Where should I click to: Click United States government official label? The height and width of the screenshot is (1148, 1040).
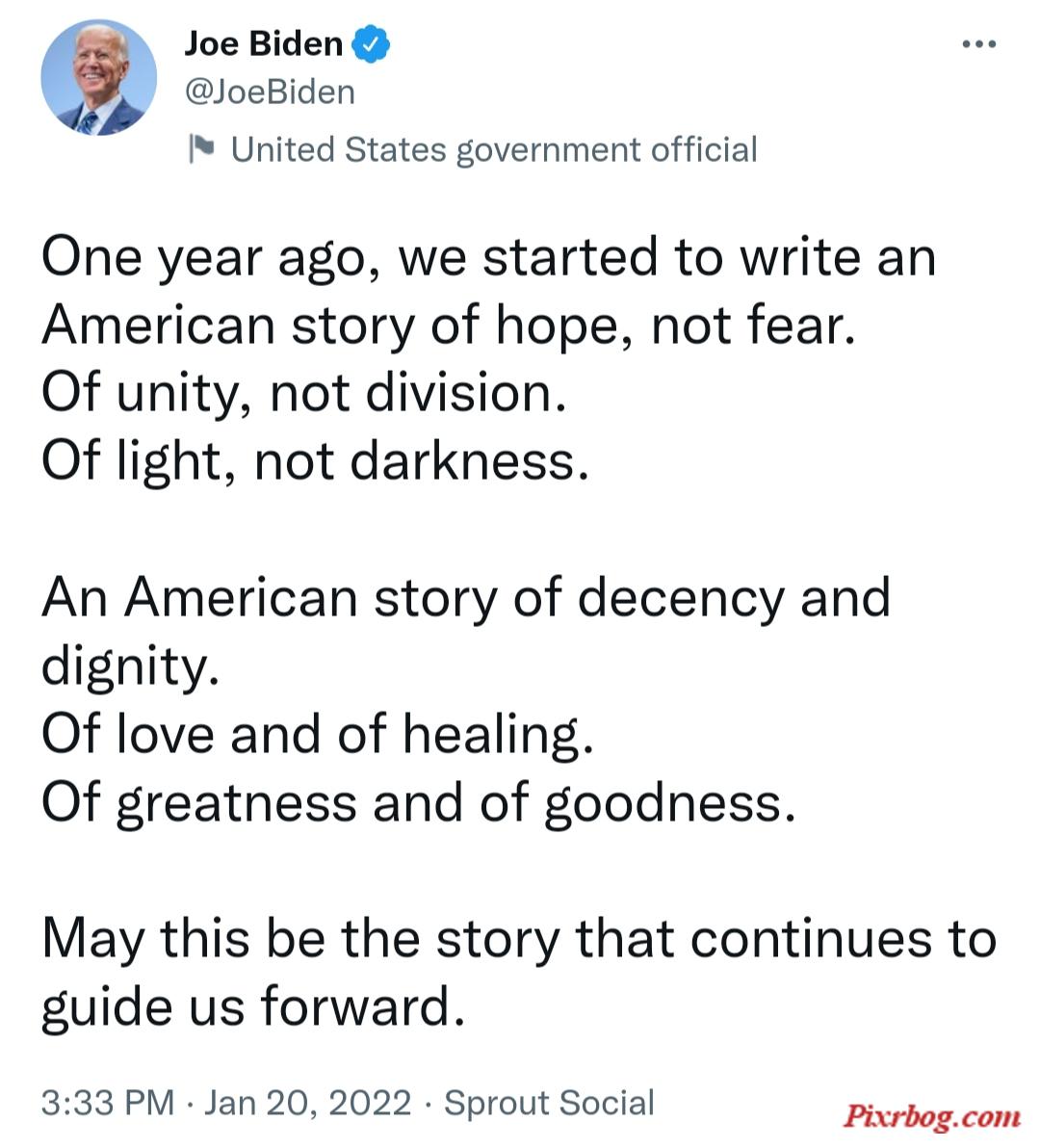494,150
